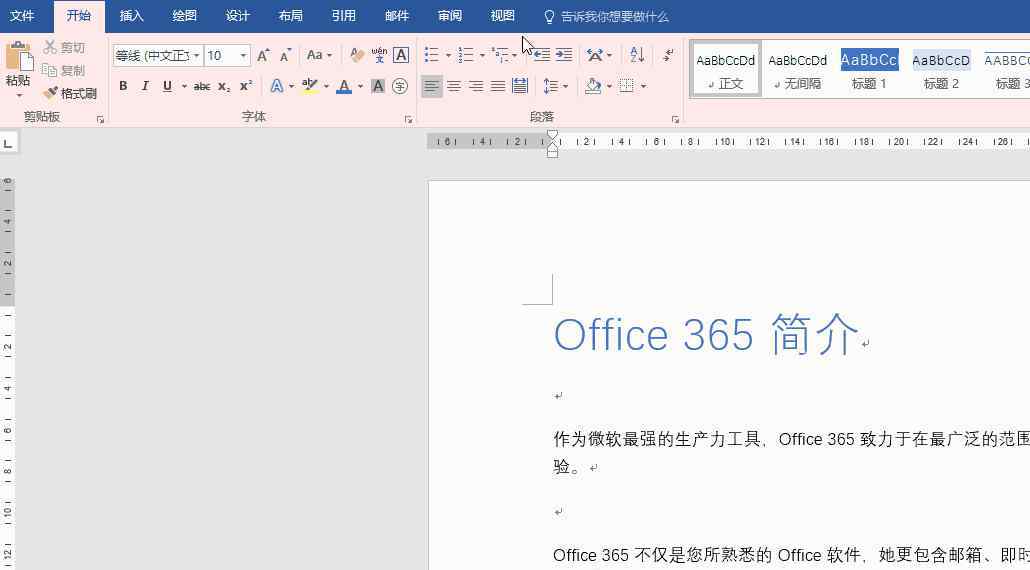Open the phonetic guide (wén) tool

[x=379, y=55]
